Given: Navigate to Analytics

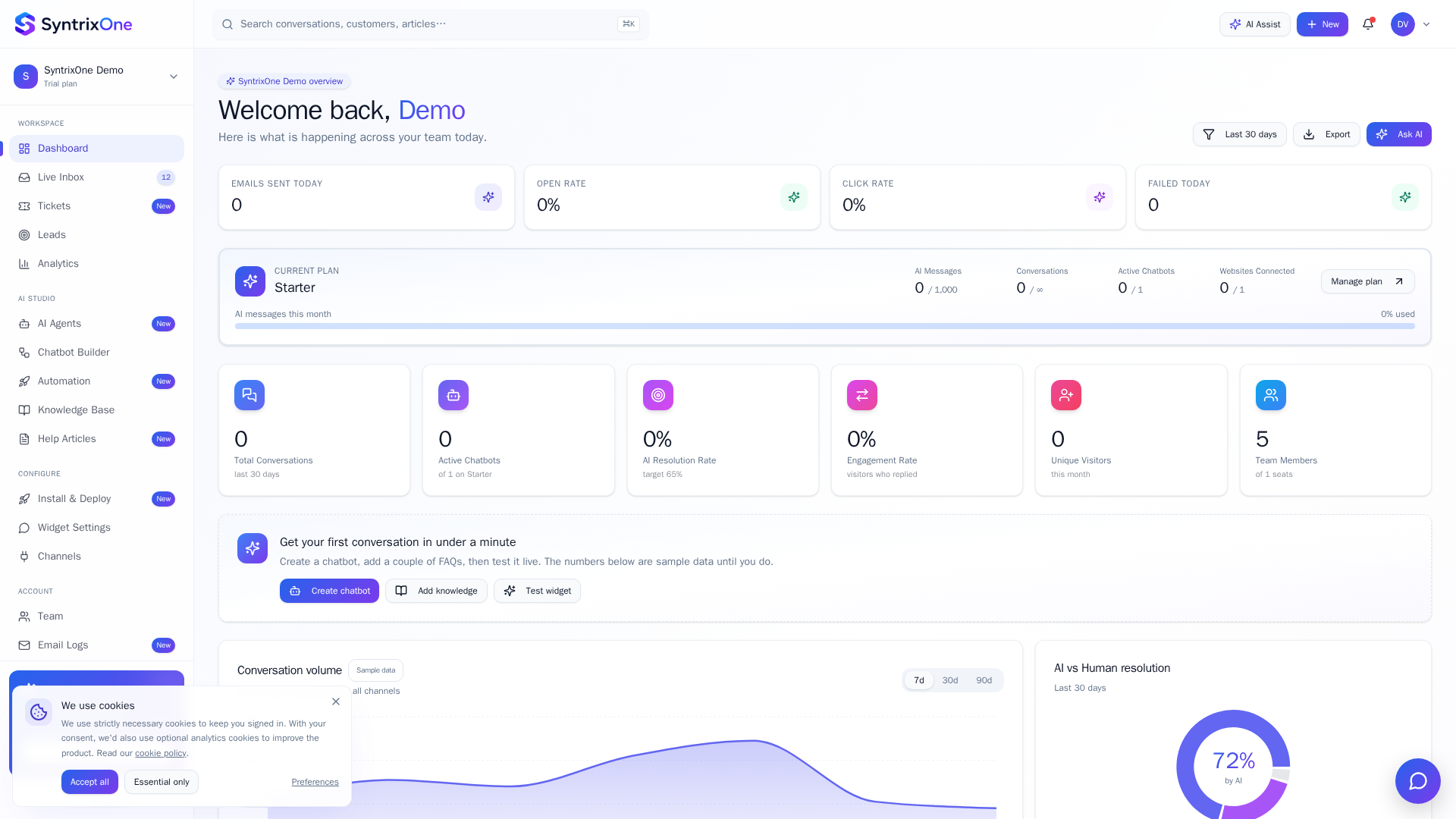Looking at the screenshot, I should click(x=96, y=264).
